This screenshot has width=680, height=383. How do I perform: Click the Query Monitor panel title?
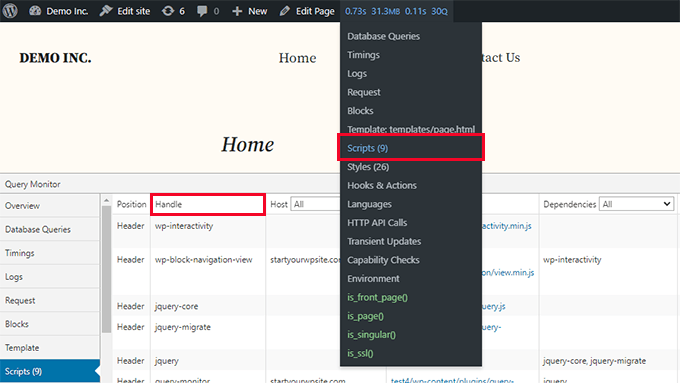pyautogui.click(x=33, y=184)
